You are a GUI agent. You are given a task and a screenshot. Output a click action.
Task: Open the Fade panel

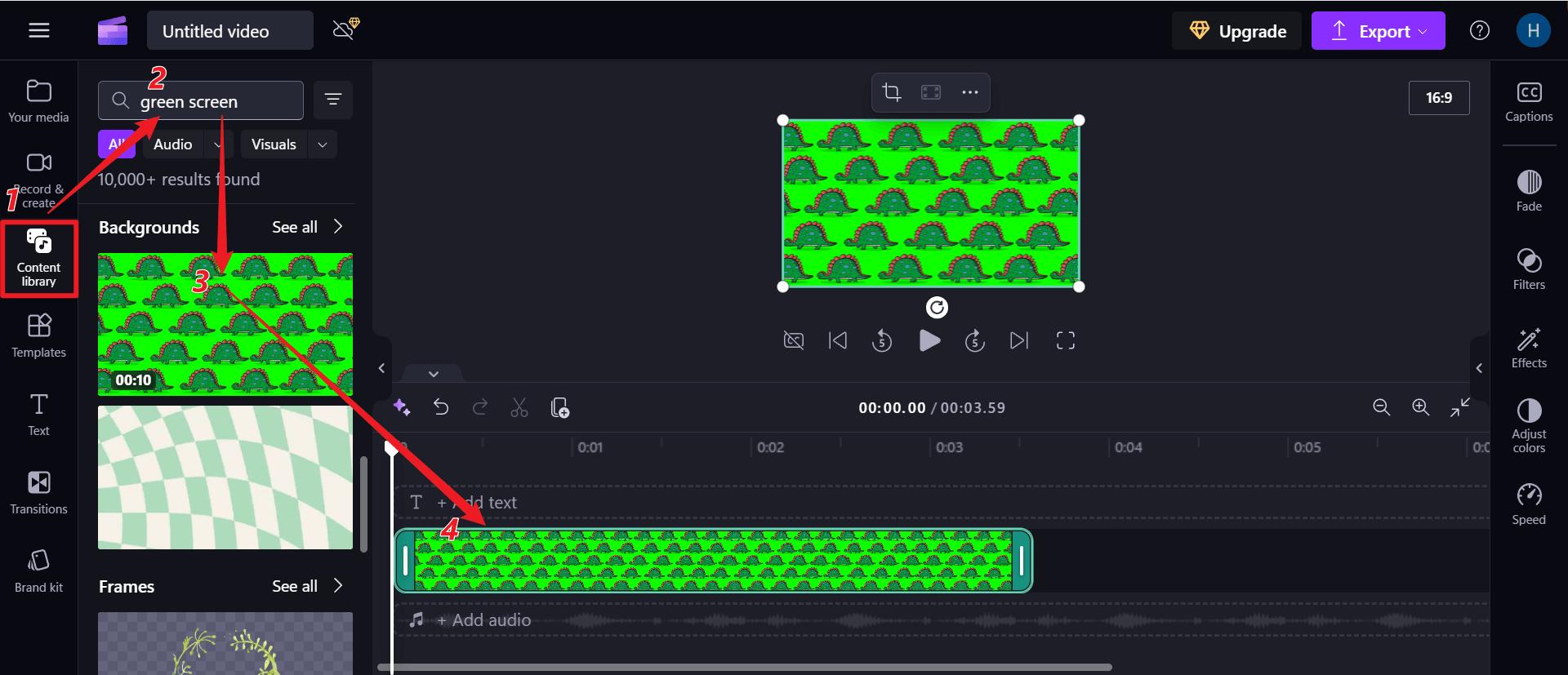click(1529, 191)
